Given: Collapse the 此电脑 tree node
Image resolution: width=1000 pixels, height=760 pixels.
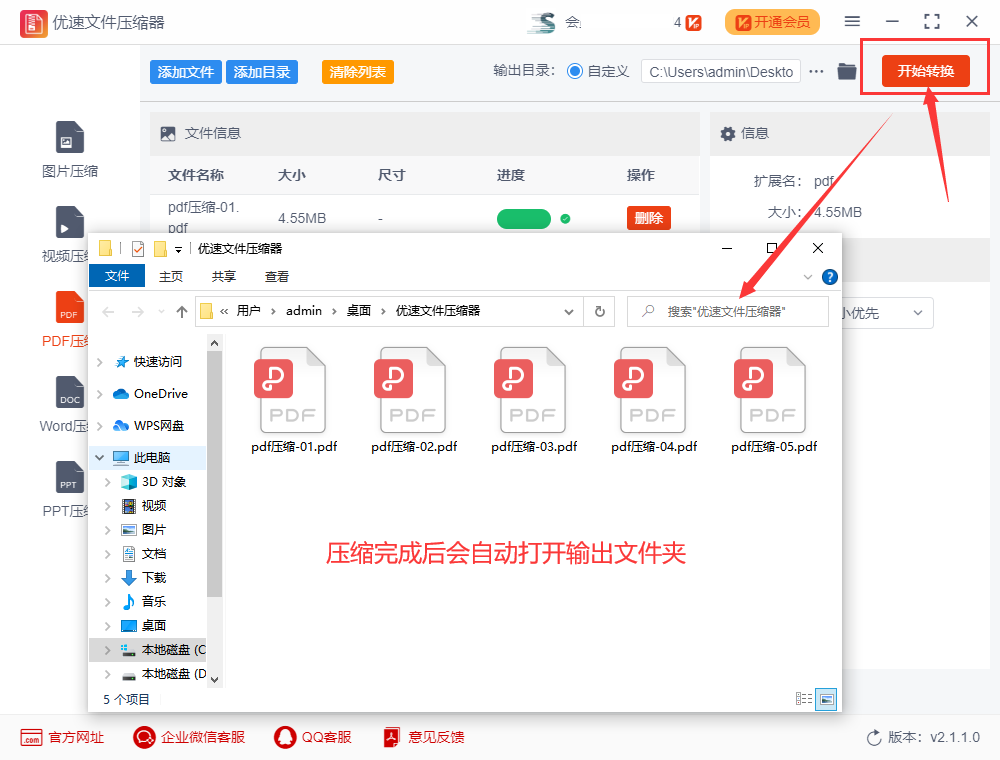Looking at the screenshot, I should (x=98, y=457).
